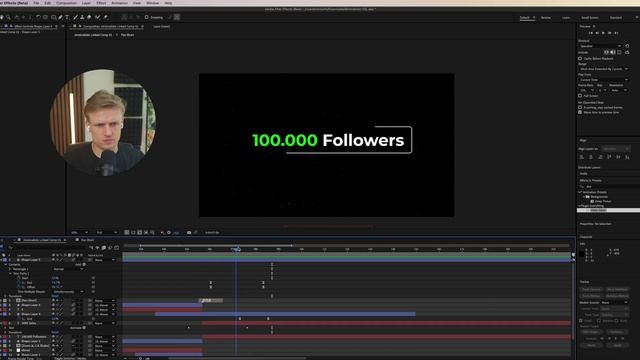Click Align Right icon in Align panel
640x360 pixels.
pyautogui.click(x=600, y=157)
